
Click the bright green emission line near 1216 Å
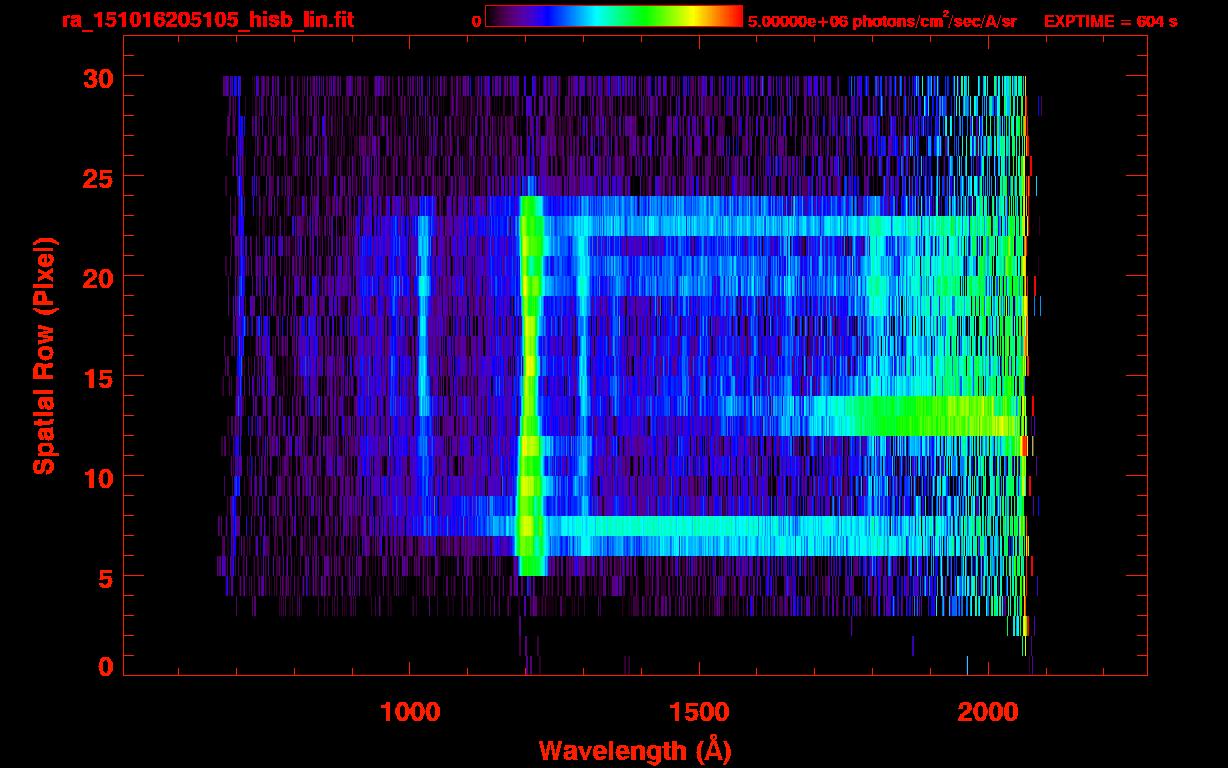pyautogui.click(x=530, y=385)
